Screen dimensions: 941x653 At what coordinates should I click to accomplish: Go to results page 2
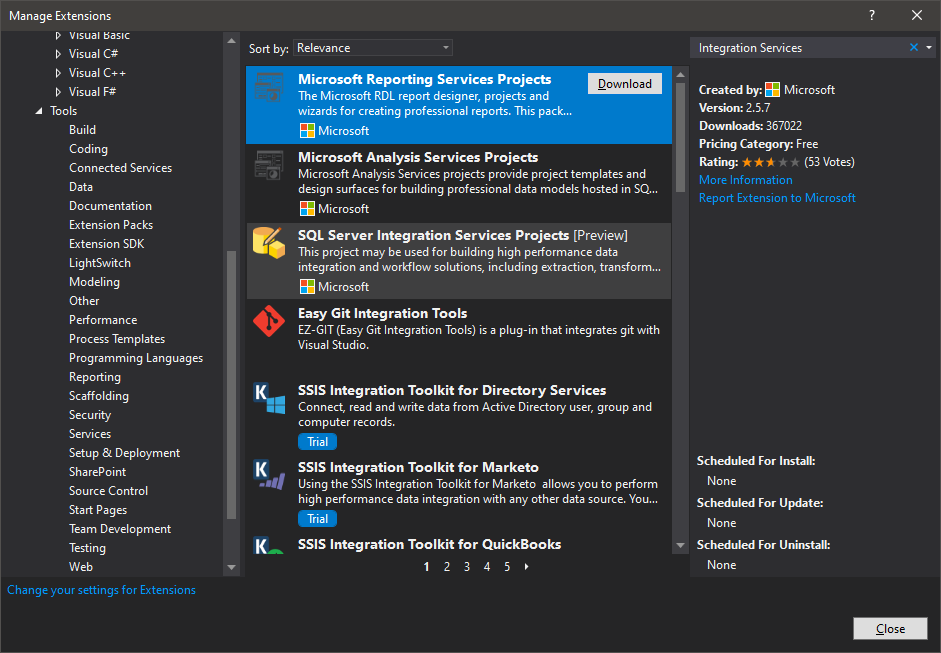point(447,567)
